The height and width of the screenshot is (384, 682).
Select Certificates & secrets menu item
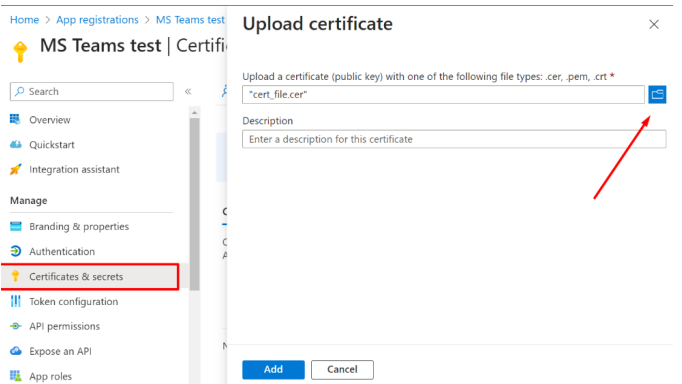tap(90, 276)
